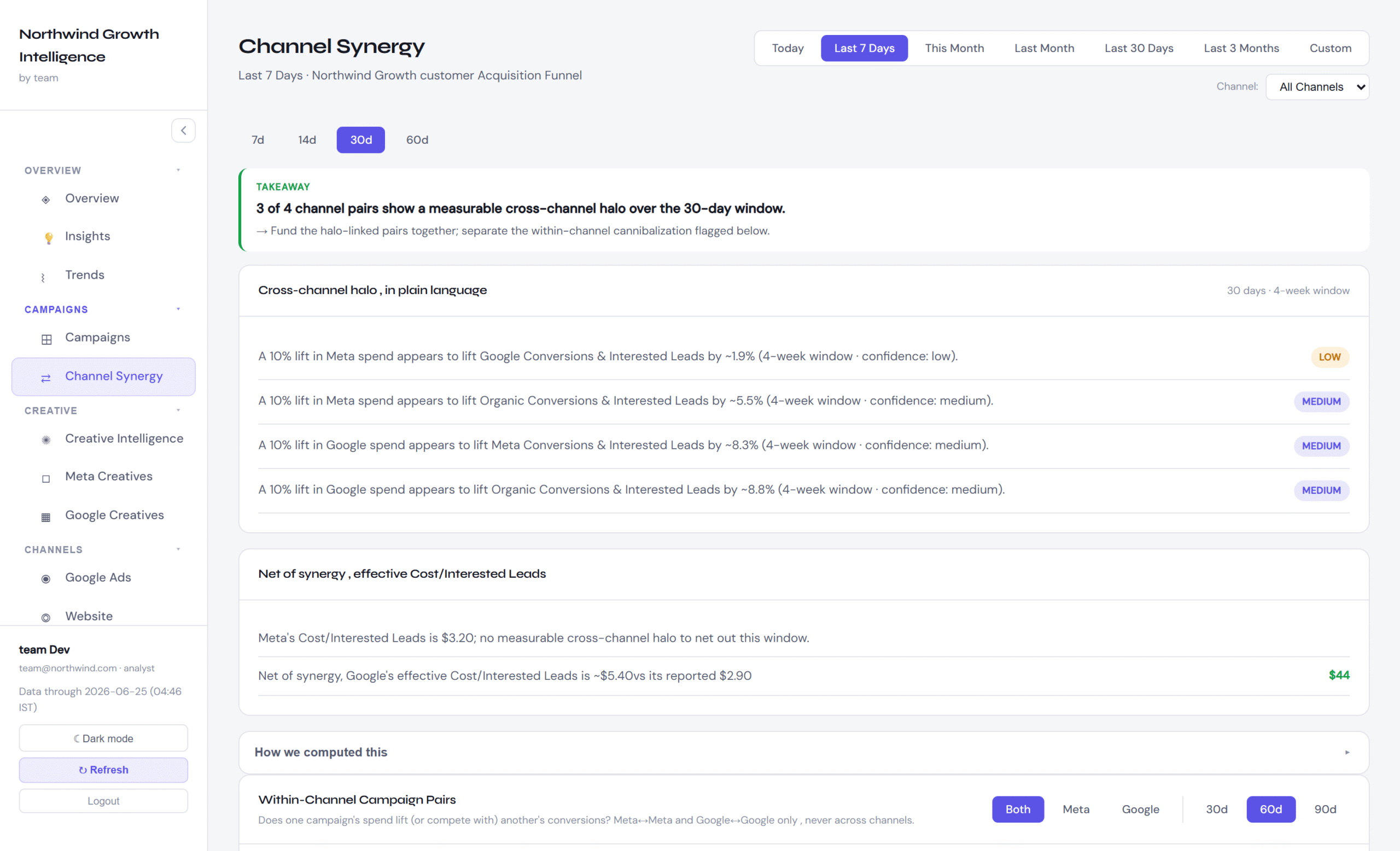The height and width of the screenshot is (851, 1400).
Task: Filter campaign pairs to Meta
Action: (x=1076, y=809)
